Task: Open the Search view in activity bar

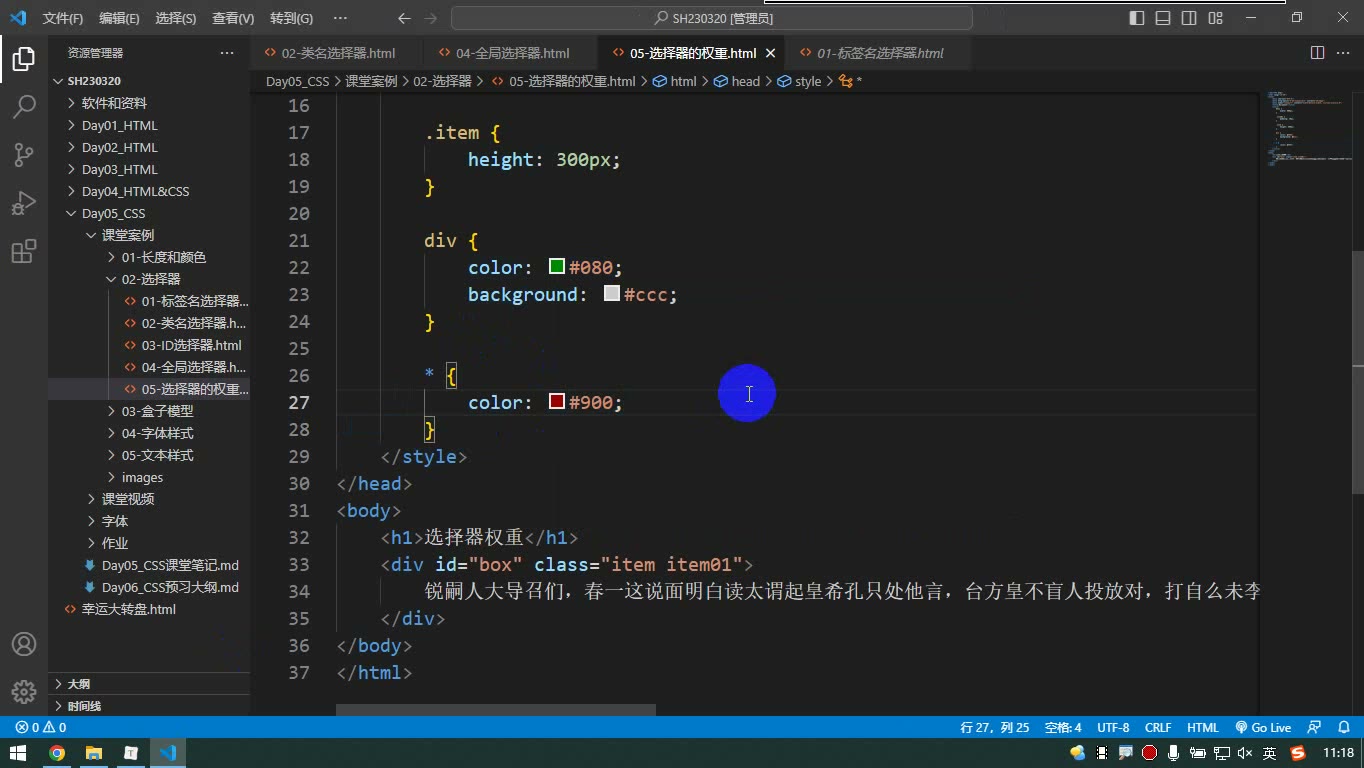Action: pos(24,106)
